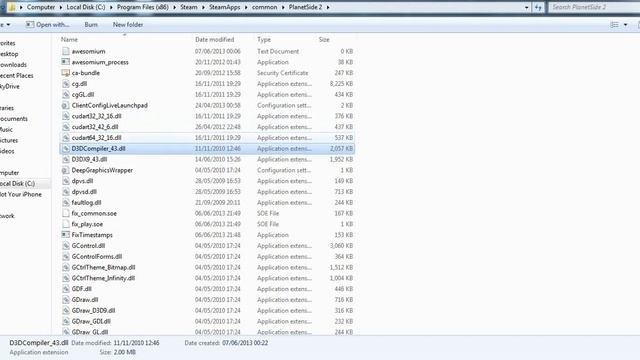Click the Open with... toolbar button
Screen dimensions: 640x360
click(47, 25)
